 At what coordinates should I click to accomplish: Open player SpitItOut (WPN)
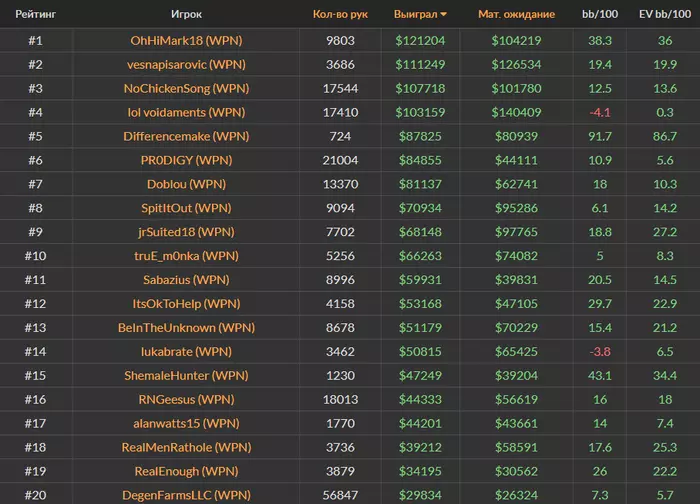click(186, 208)
